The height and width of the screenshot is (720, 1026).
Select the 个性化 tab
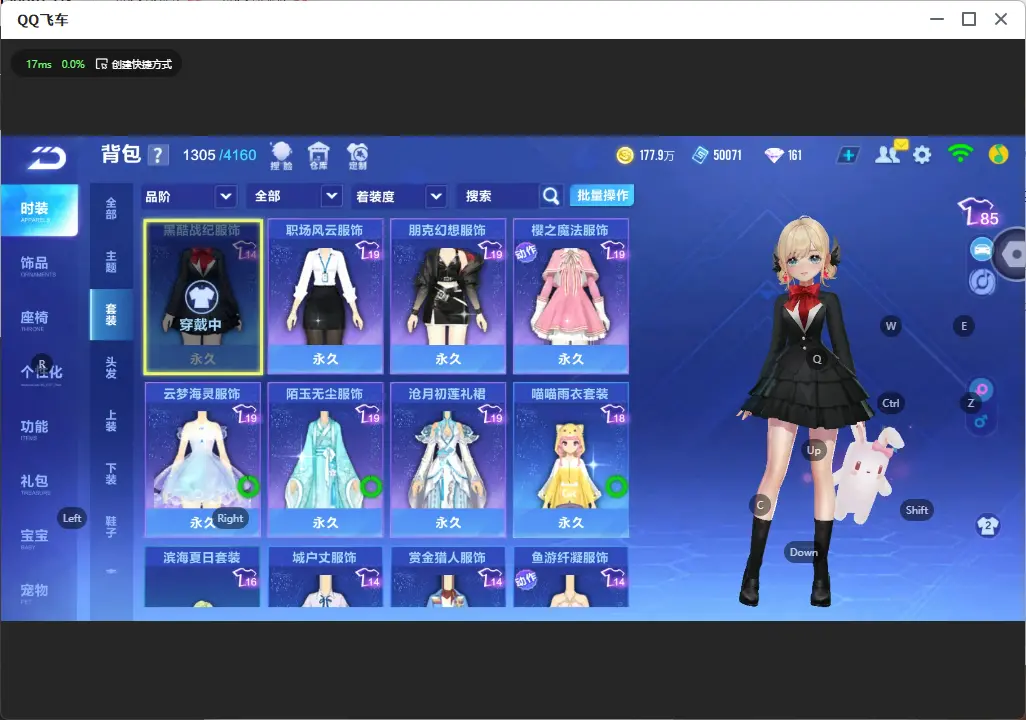(39, 374)
